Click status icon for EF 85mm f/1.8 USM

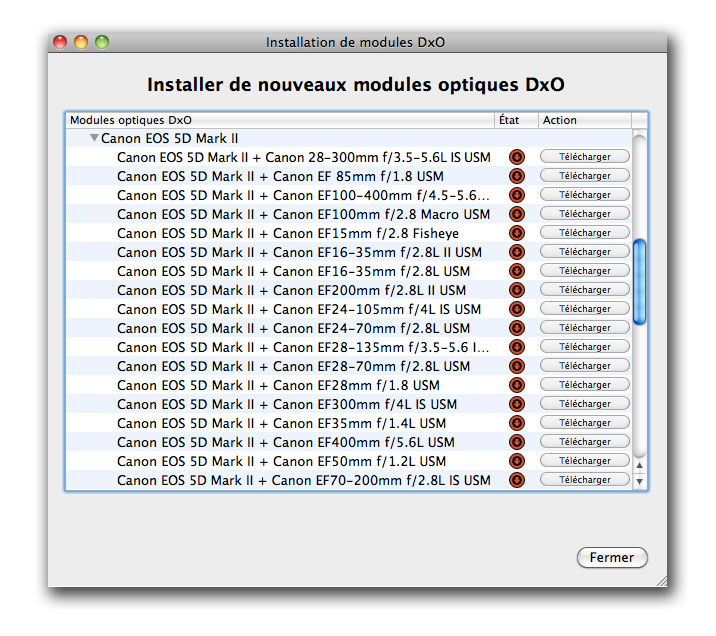coord(516,176)
